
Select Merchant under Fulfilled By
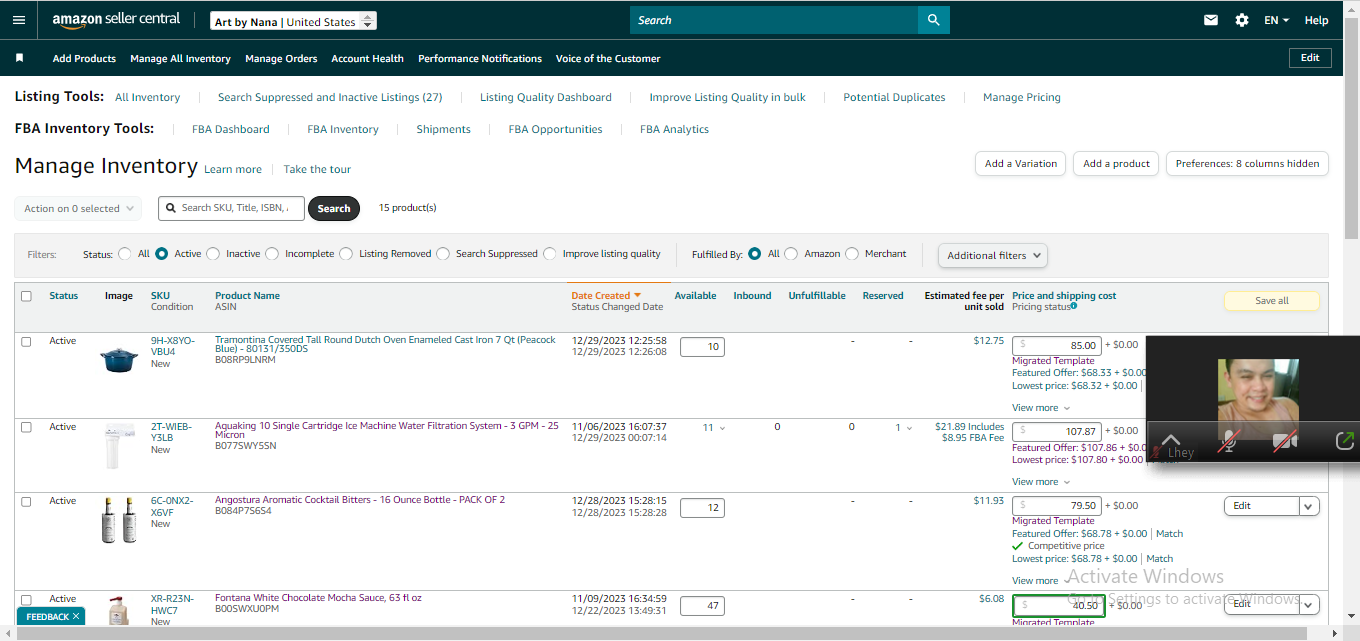852,254
